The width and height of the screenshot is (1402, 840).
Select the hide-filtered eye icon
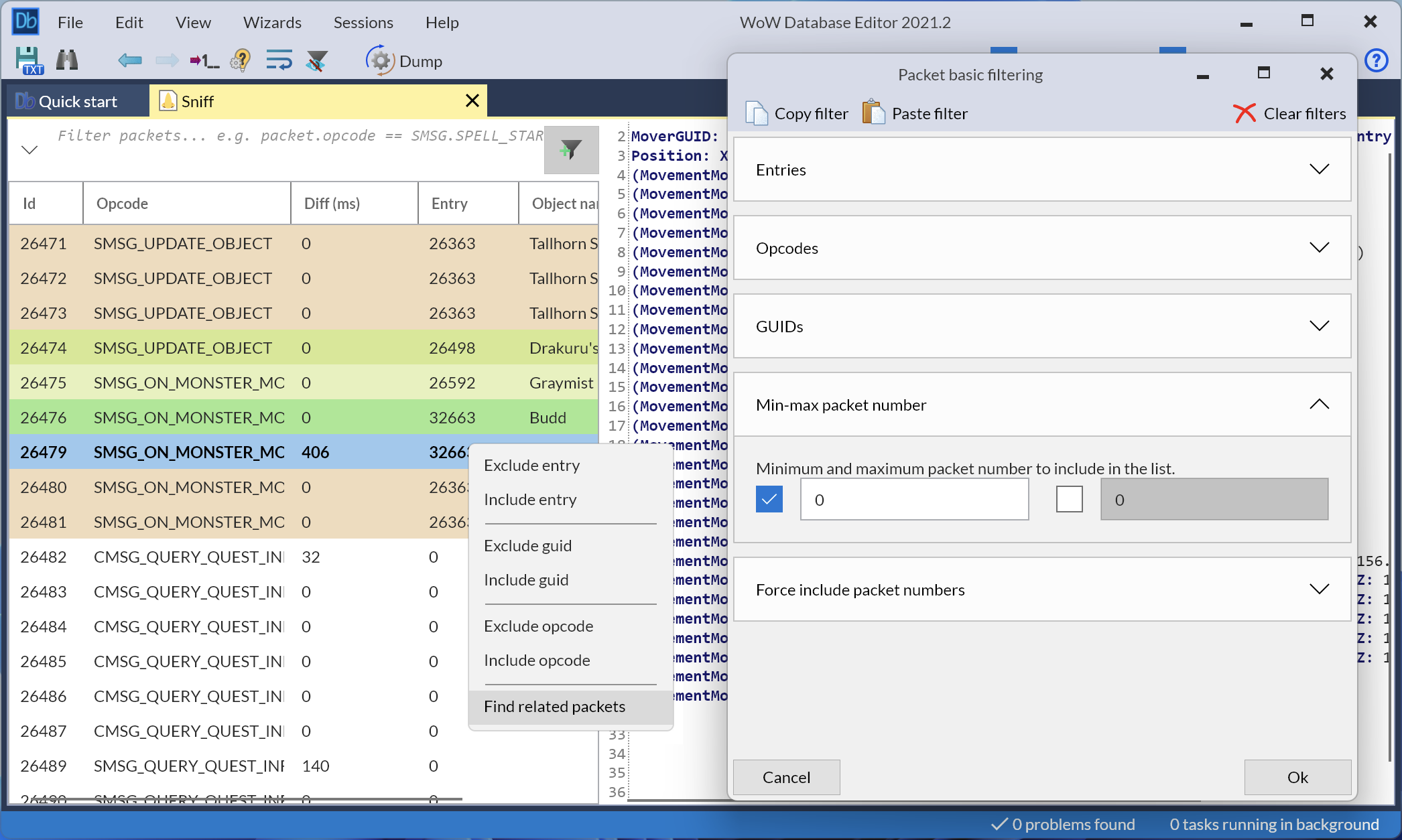coord(317,60)
